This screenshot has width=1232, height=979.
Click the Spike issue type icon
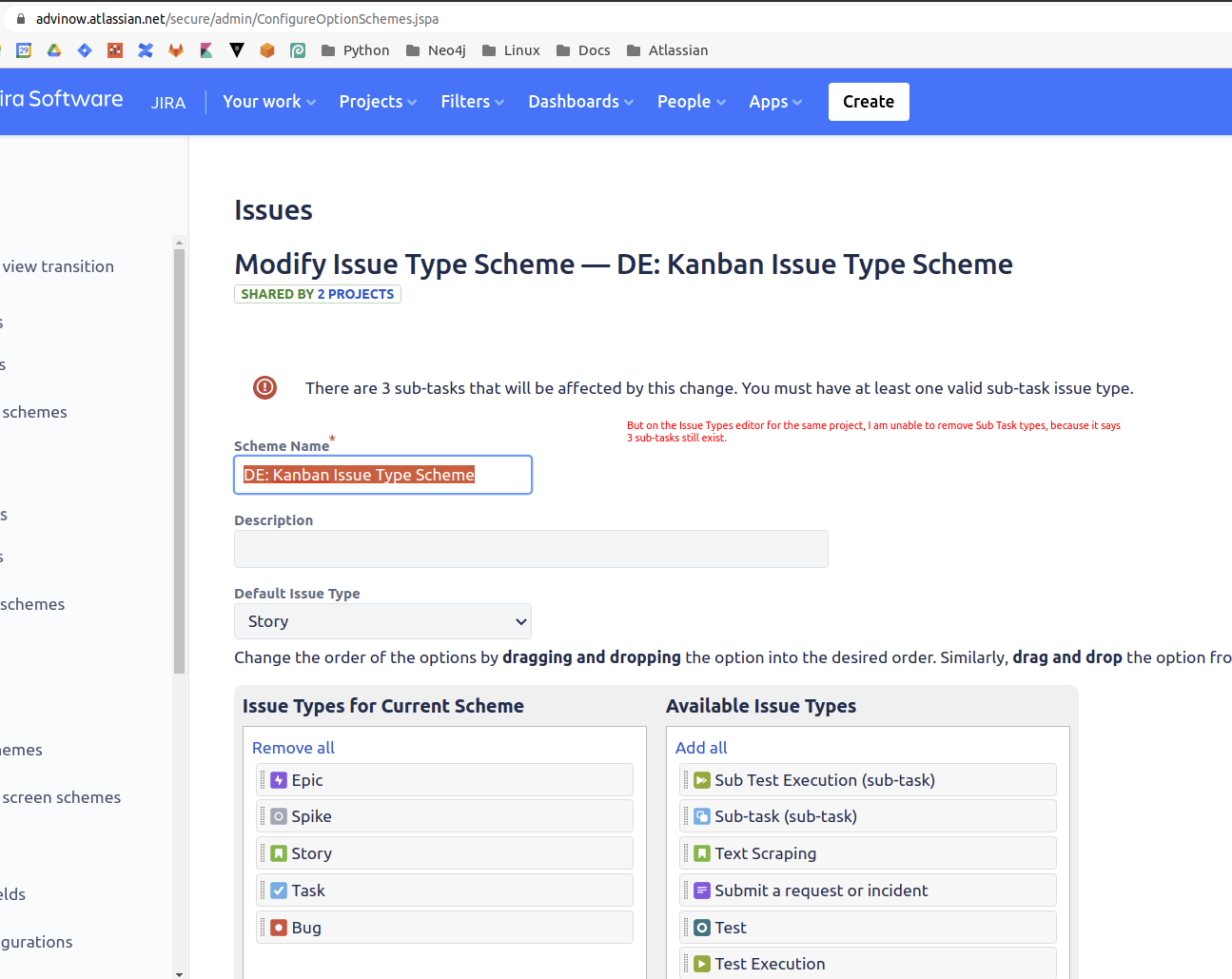279,816
